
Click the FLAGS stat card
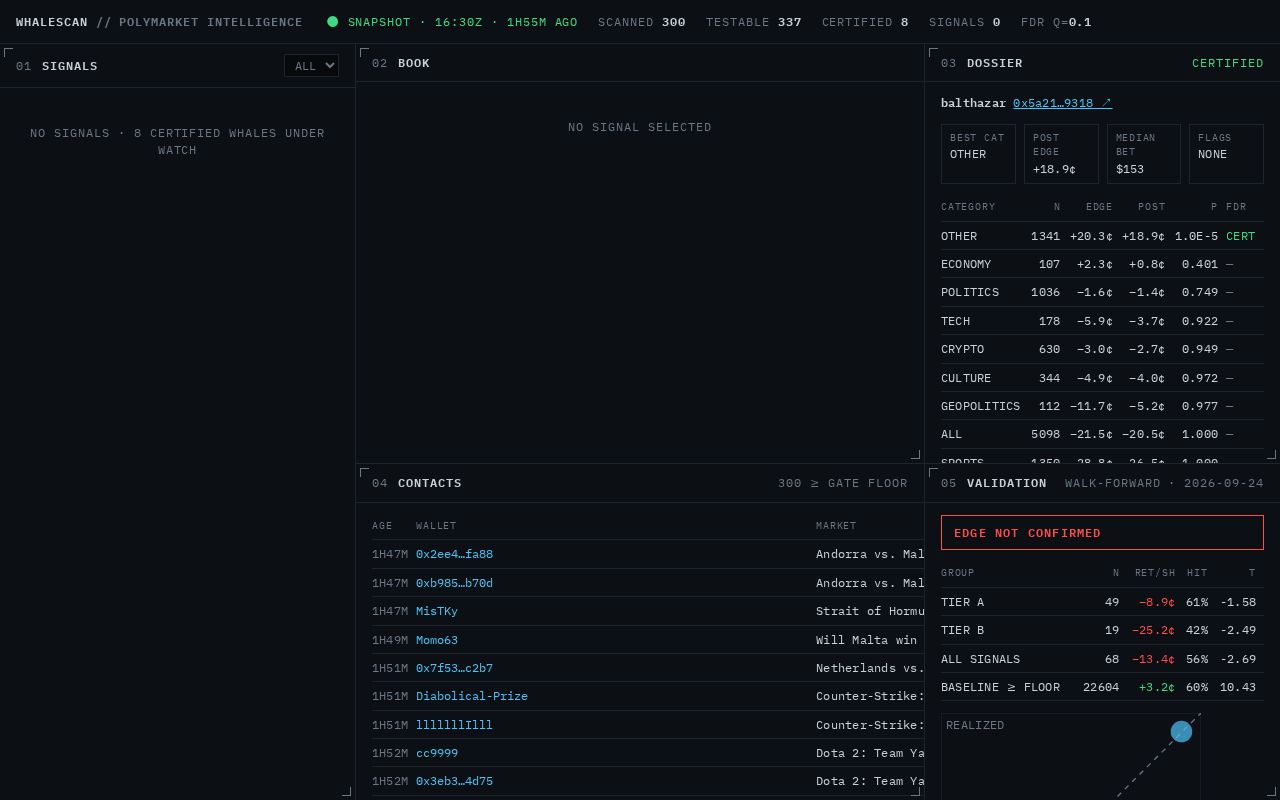tap(1226, 154)
